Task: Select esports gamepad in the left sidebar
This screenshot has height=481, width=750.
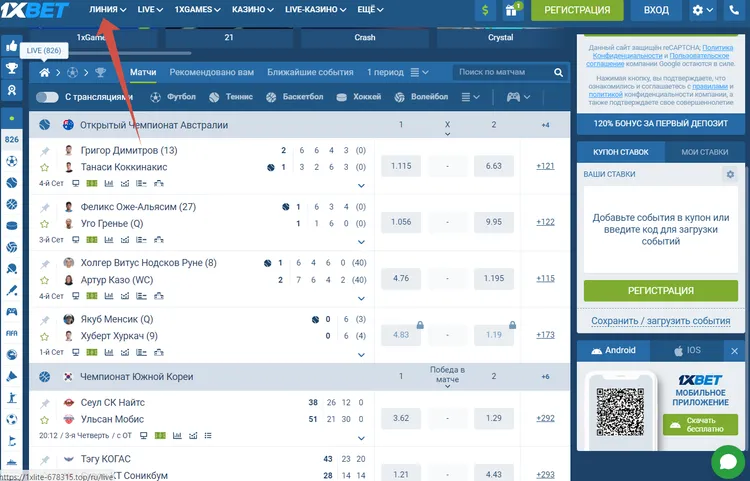Action: 11,312
